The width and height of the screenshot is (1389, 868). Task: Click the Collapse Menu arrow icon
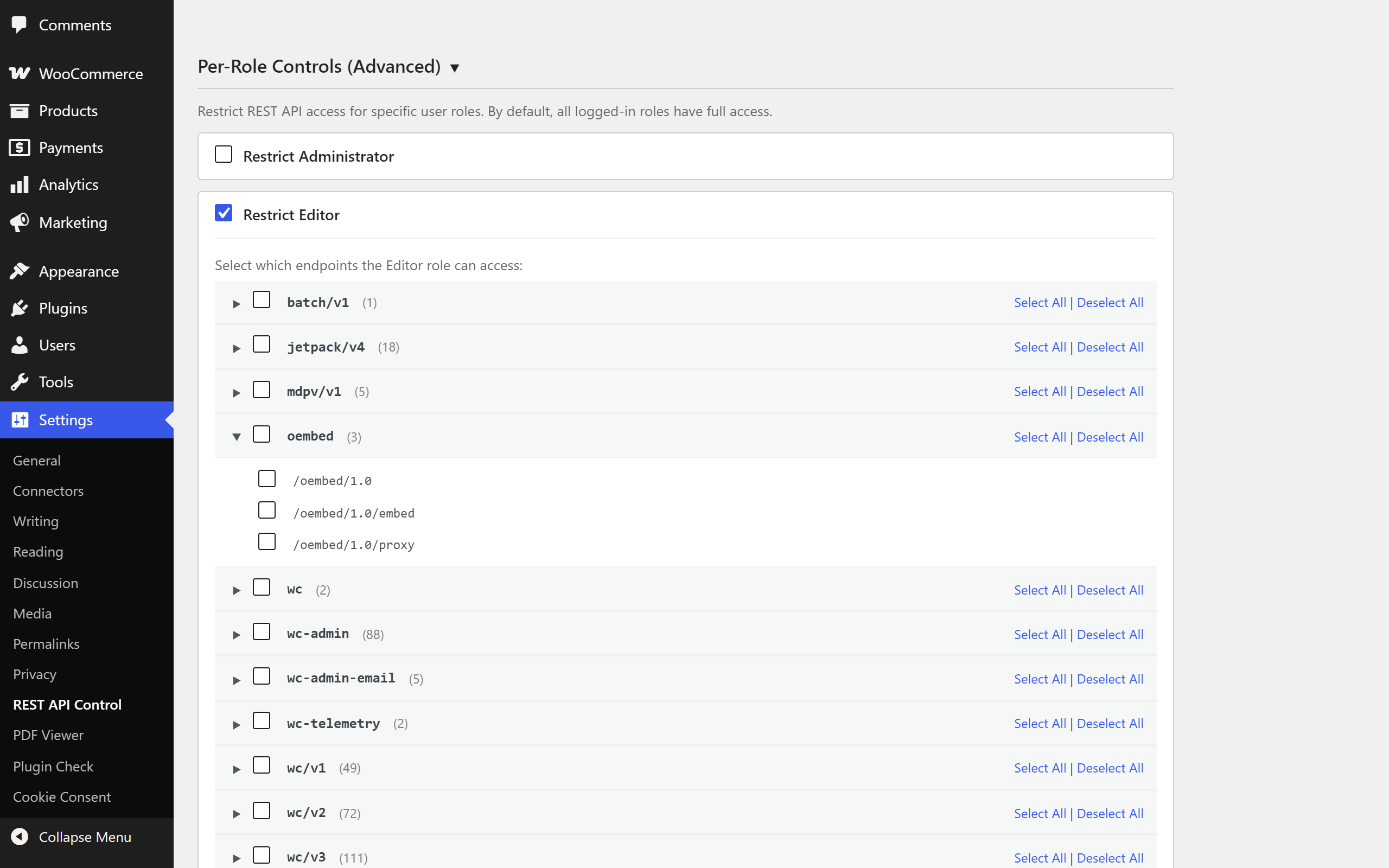tap(20, 837)
